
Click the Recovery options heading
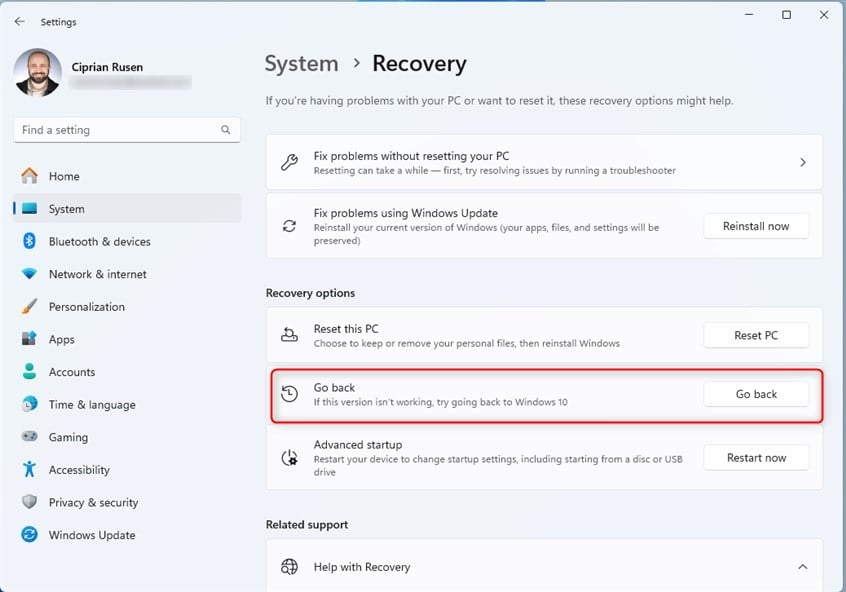point(310,293)
